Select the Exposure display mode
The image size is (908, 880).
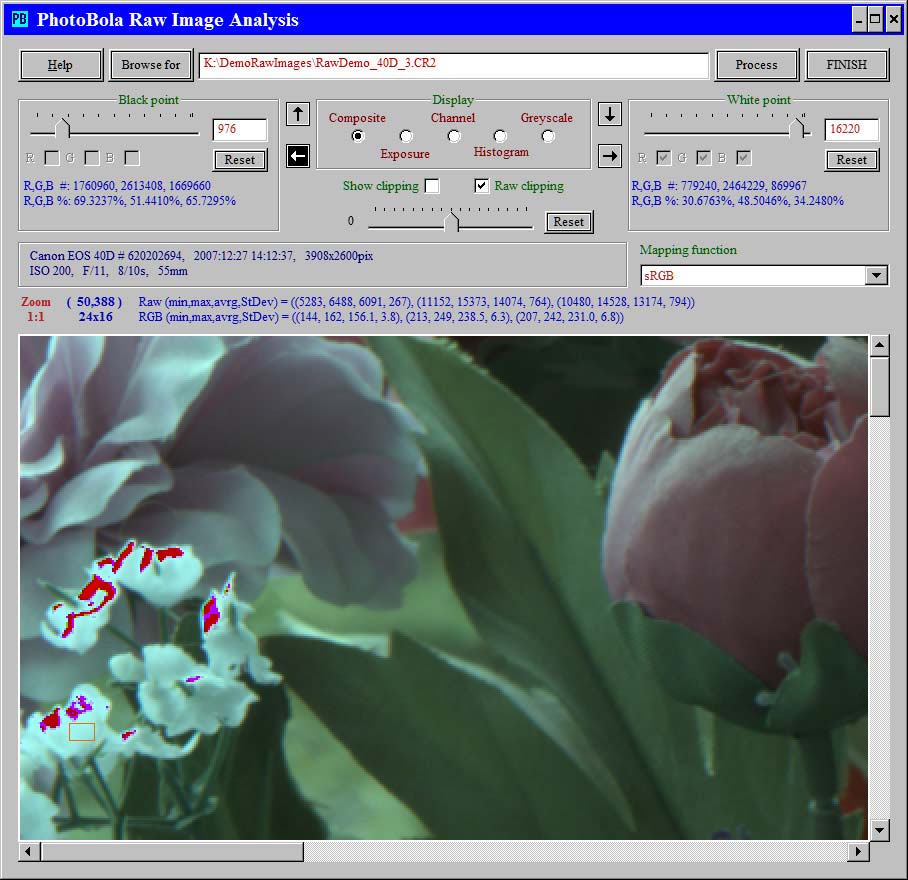pos(406,136)
